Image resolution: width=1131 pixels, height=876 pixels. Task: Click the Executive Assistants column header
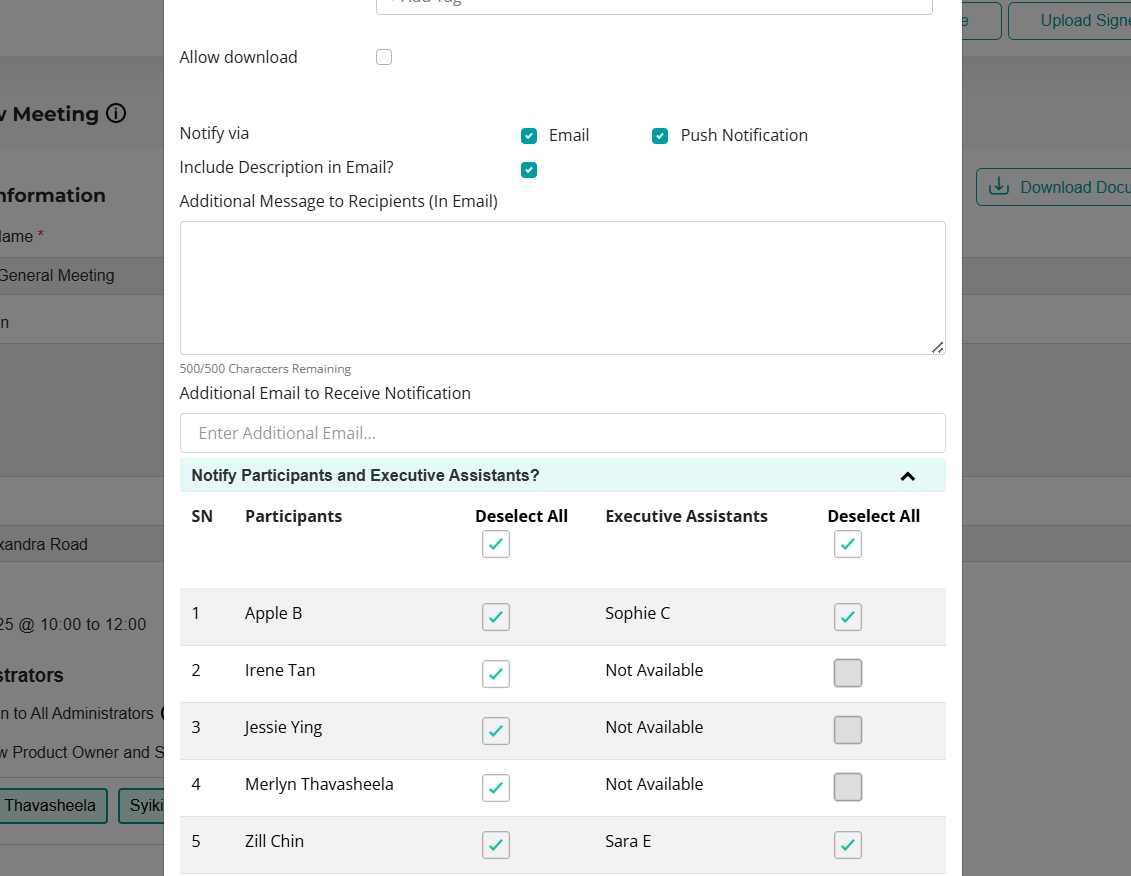pos(687,517)
